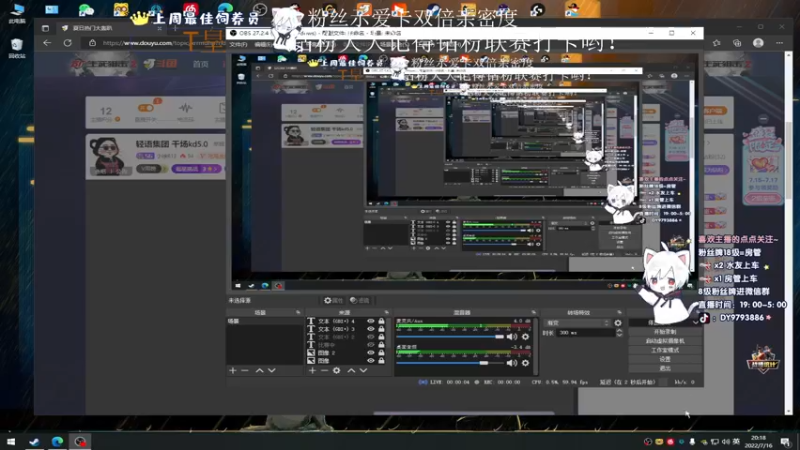Click the exit (退出) button in OBS controls
This screenshot has width=800, height=450.
tap(665, 368)
